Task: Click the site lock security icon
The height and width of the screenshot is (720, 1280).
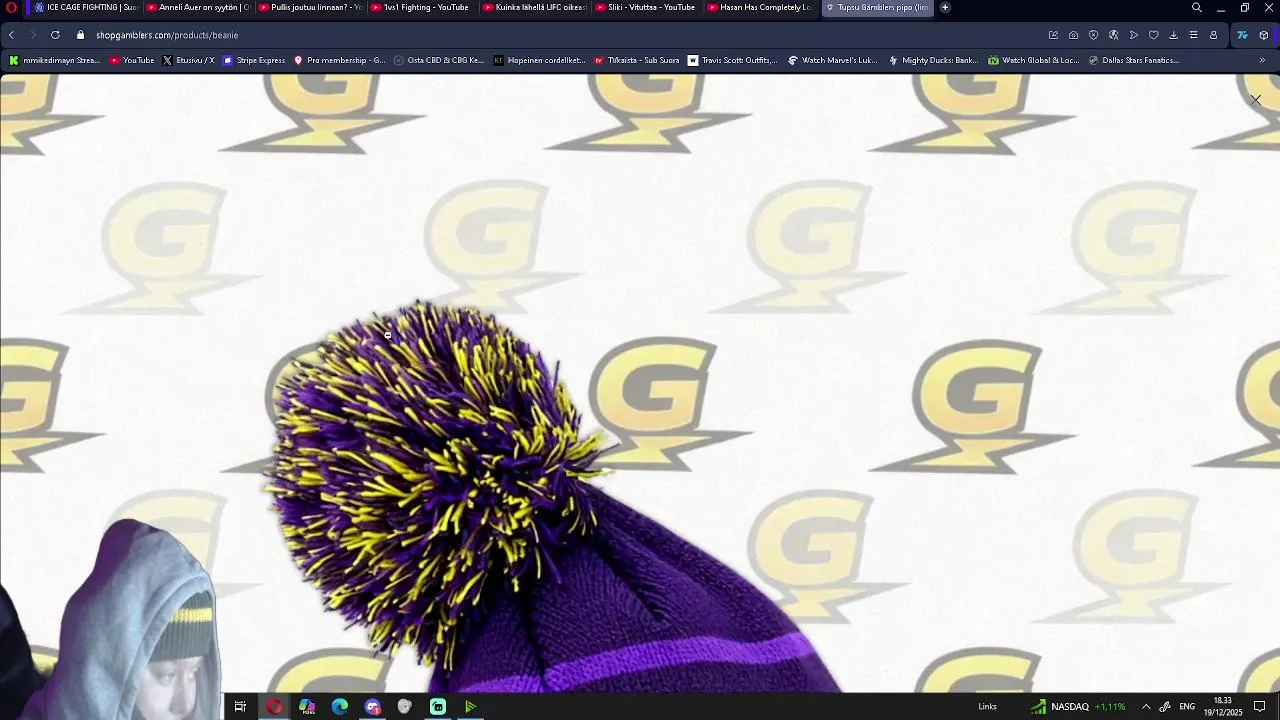Action: pyautogui.click(x=81, y=35)
